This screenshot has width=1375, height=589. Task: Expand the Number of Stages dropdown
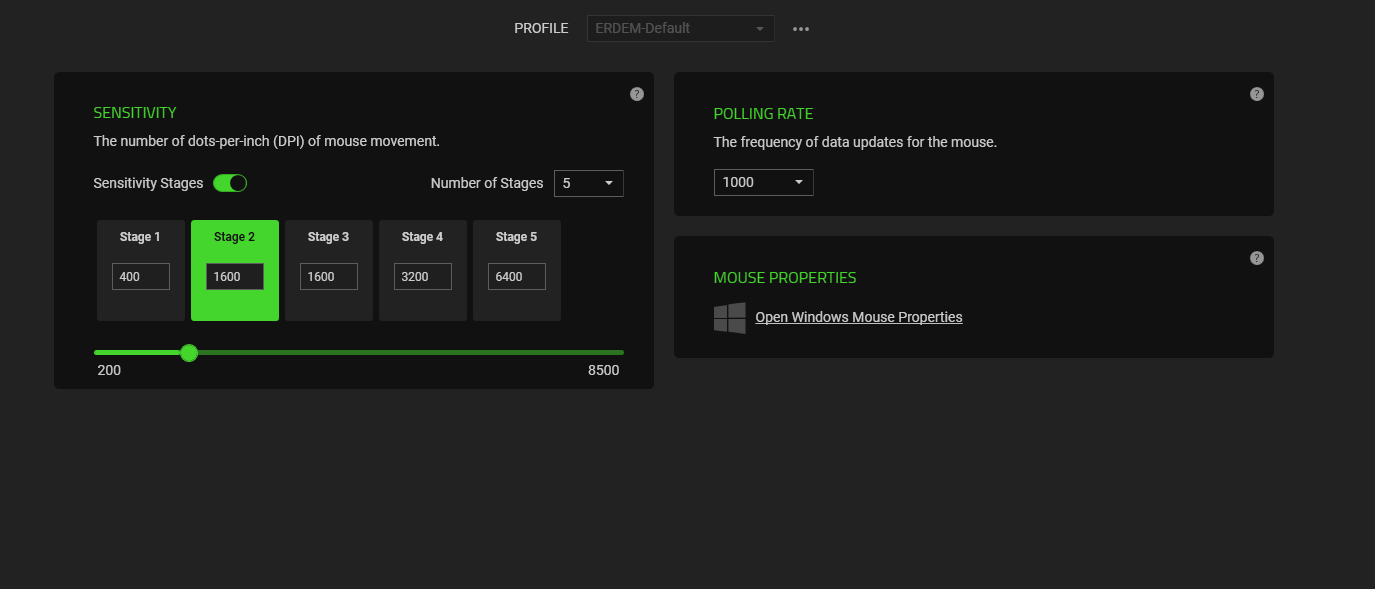coord(588,183)
